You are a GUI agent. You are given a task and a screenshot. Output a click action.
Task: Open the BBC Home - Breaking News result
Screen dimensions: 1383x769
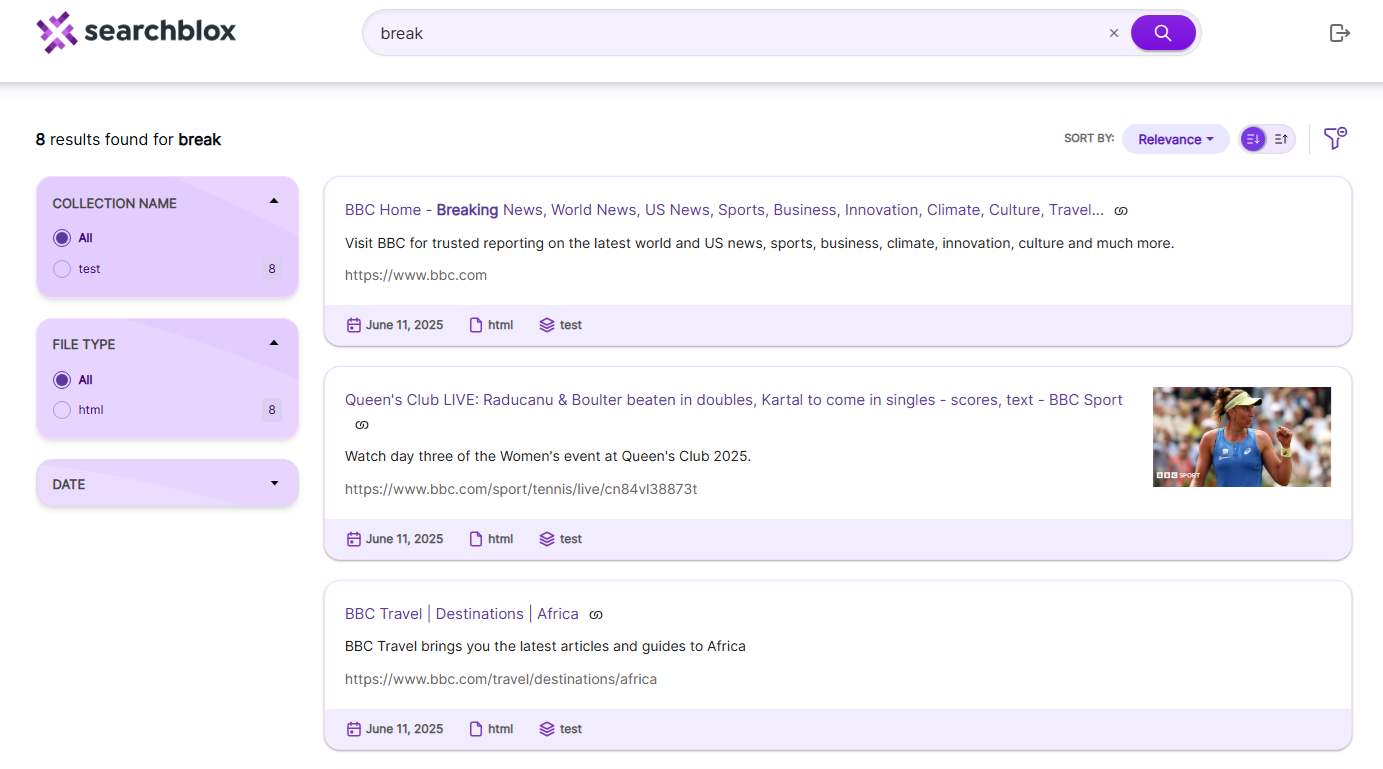[x=724, y=210]
